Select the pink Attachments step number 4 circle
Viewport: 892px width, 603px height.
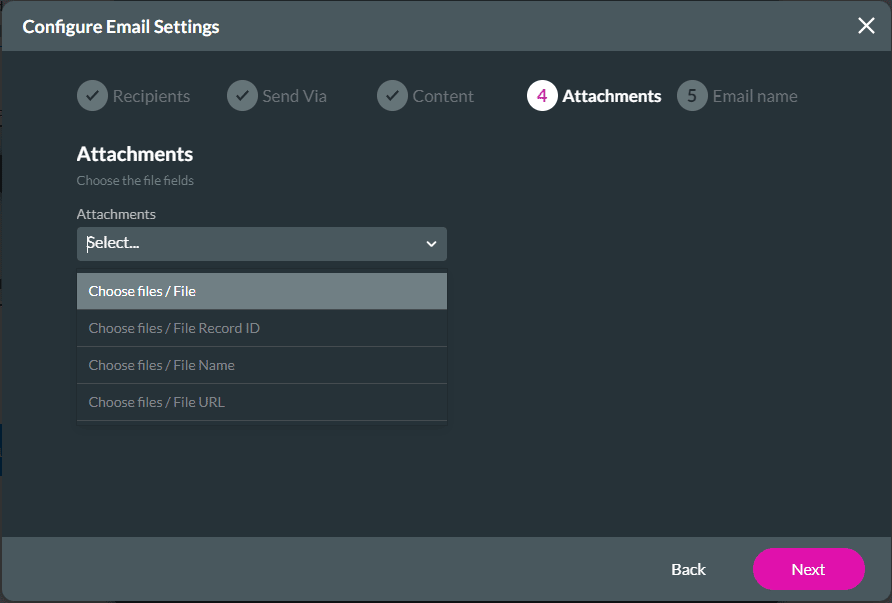(541, 96)
